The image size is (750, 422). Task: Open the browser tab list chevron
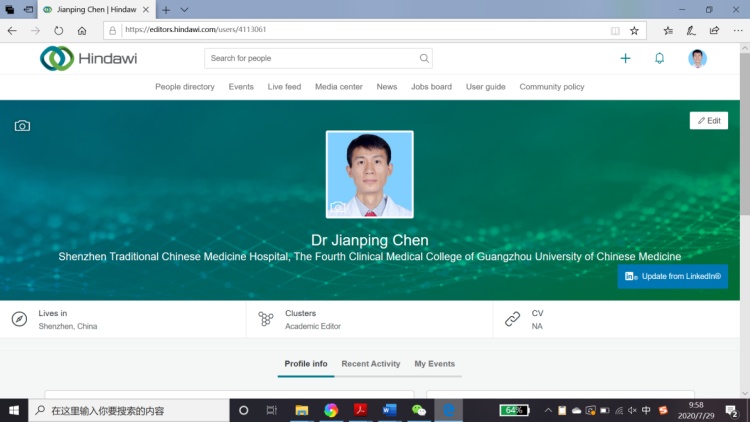(184, 9)
